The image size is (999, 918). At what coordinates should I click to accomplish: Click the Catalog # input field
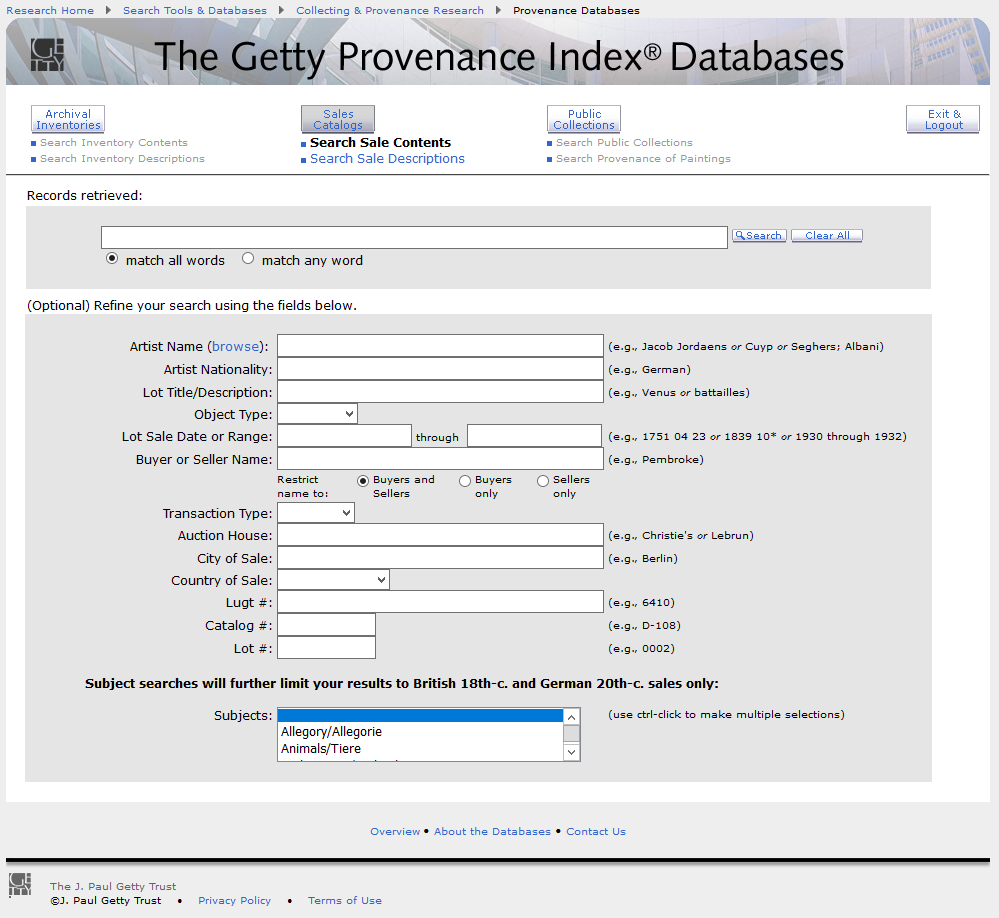[326, 625]
